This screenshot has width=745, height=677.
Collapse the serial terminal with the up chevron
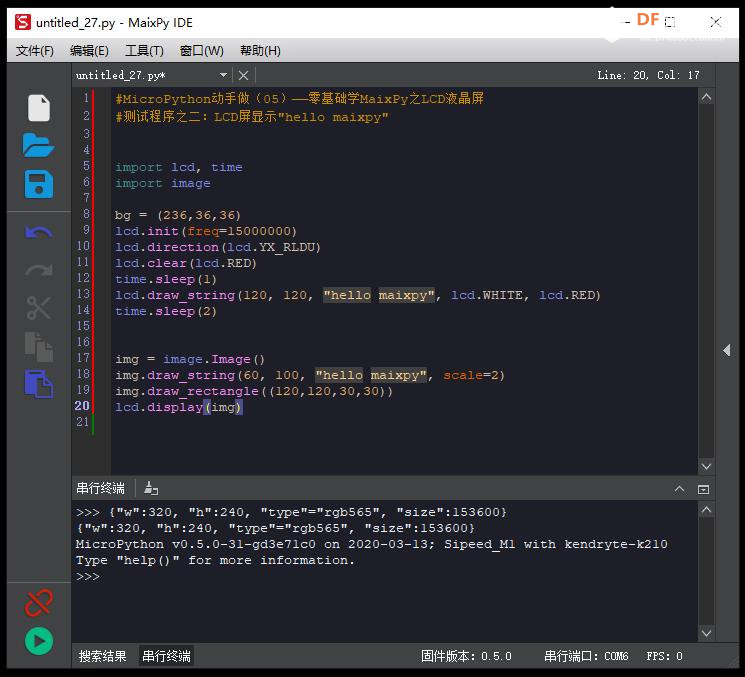click(679, 489)
